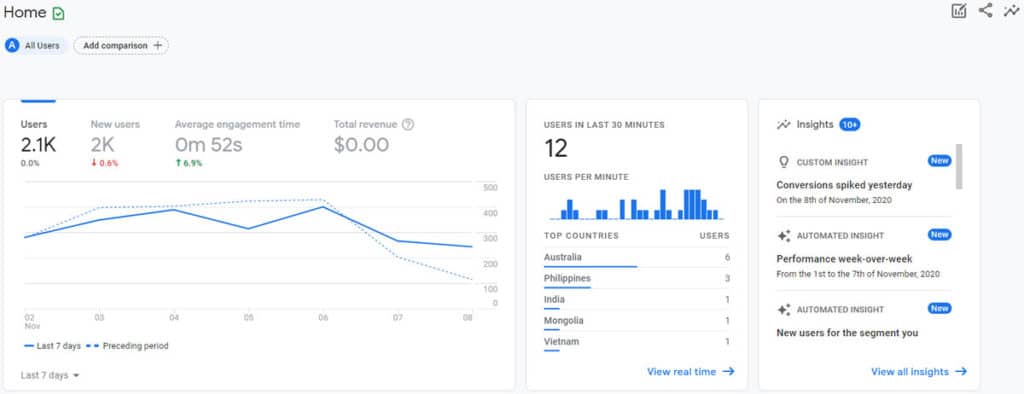
Task: Click the Preceding period legend entry
Action: pyautogui.click(x=127, y=346)
